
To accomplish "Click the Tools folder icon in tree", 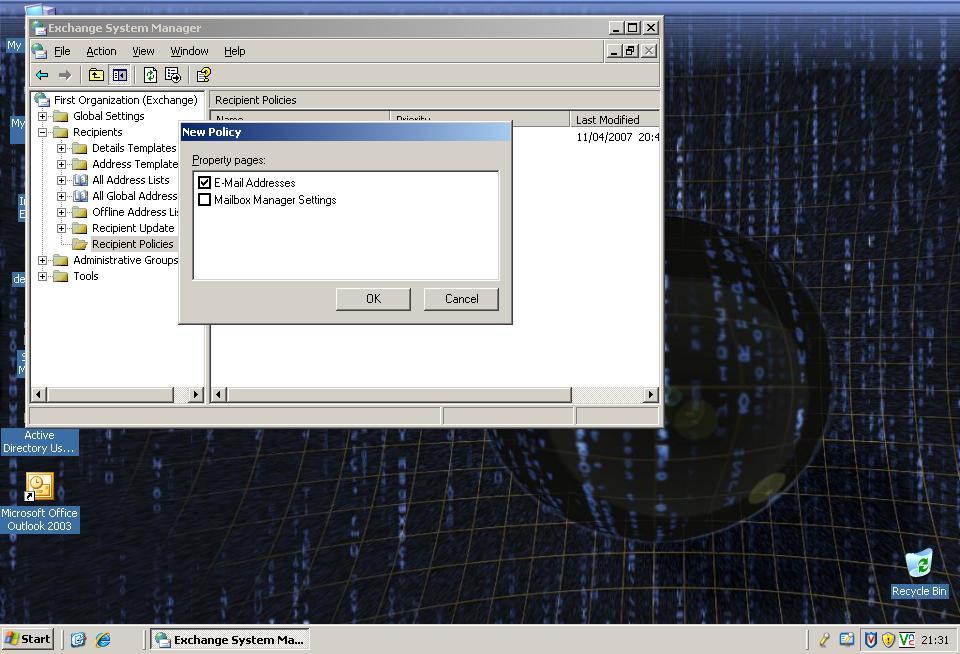I will coord(60,276).
